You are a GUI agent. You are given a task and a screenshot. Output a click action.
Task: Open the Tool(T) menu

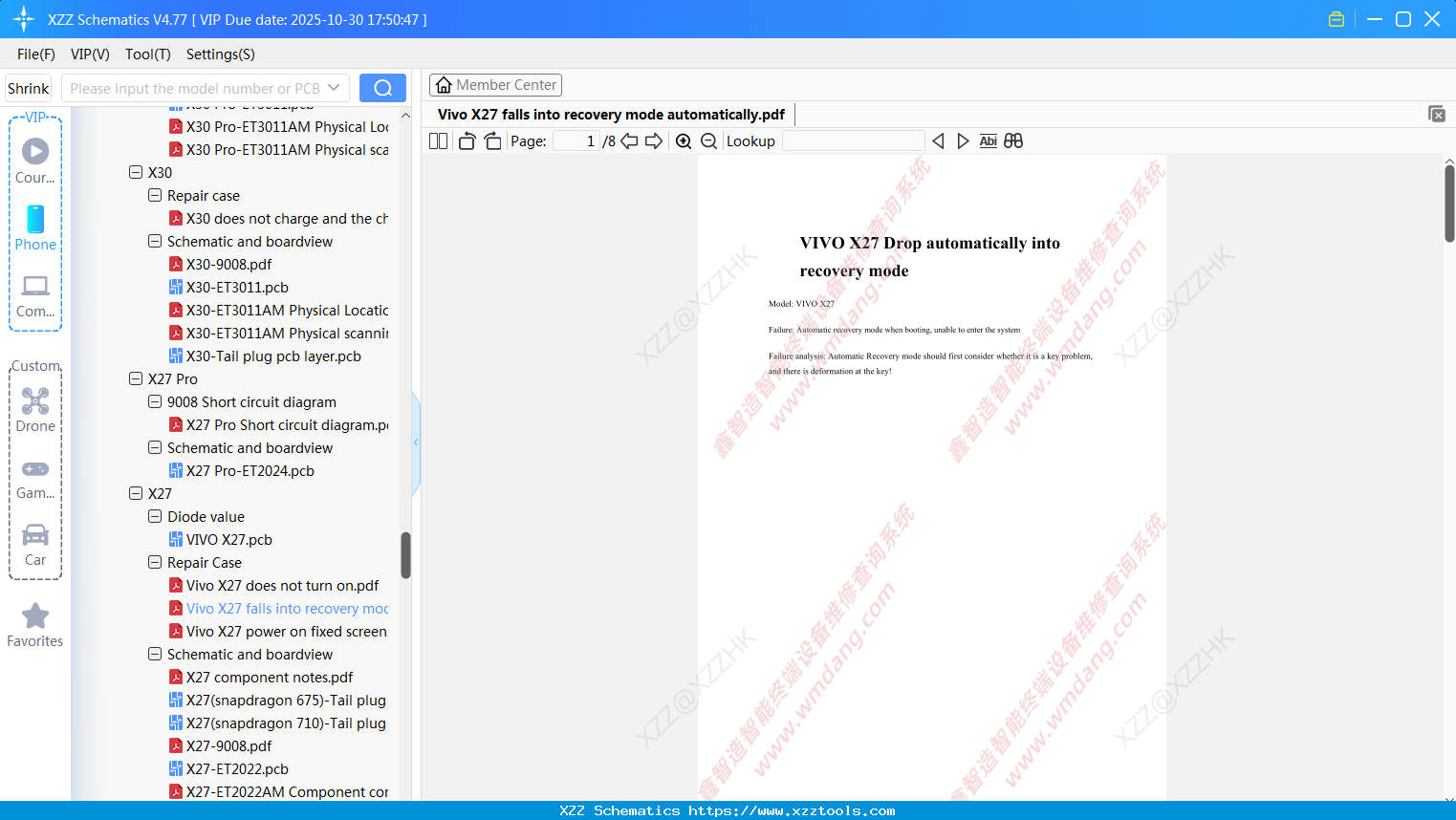(148, 54)
